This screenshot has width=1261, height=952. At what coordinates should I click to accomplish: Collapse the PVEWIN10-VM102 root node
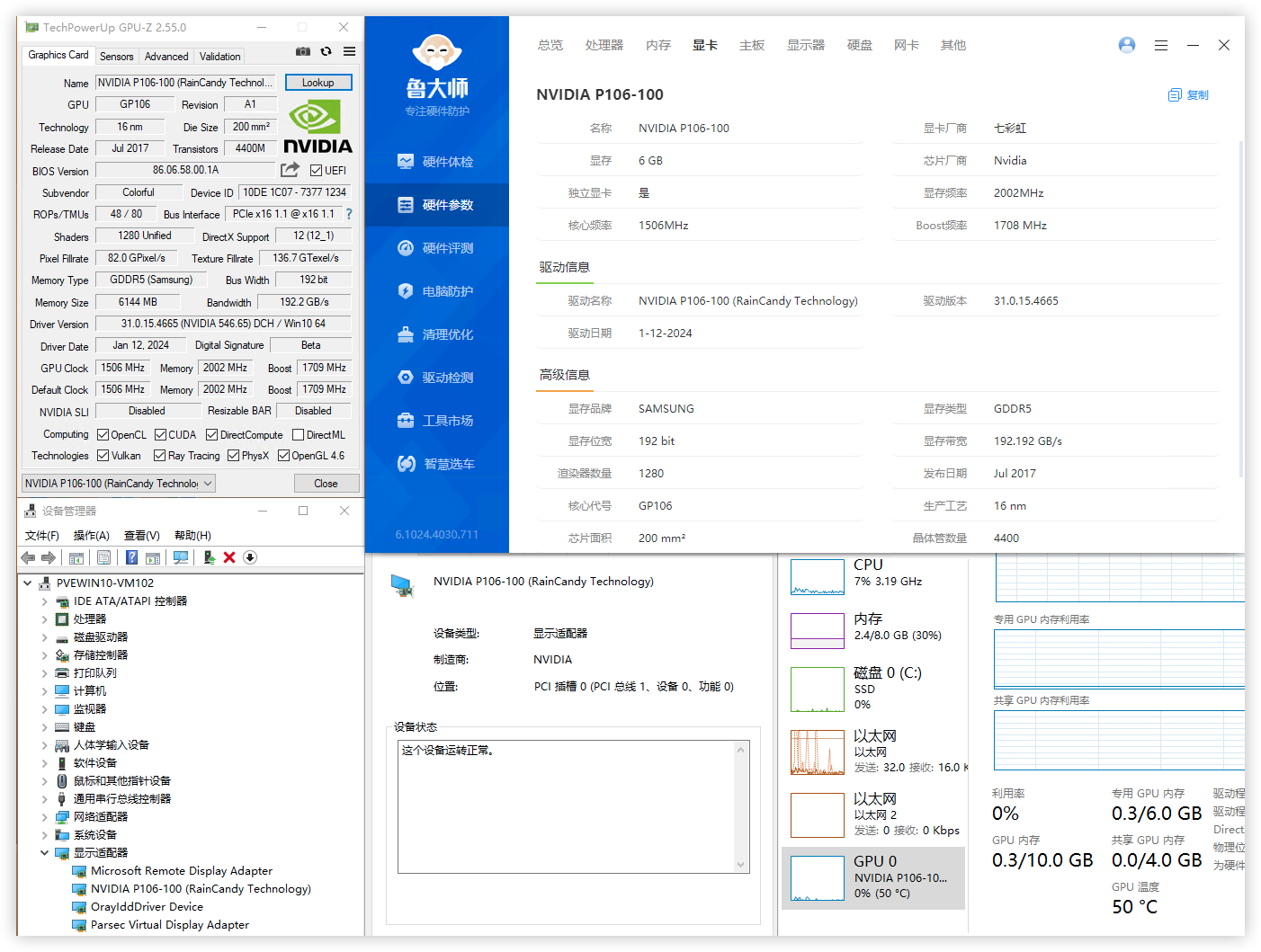[x=27, y=583]
